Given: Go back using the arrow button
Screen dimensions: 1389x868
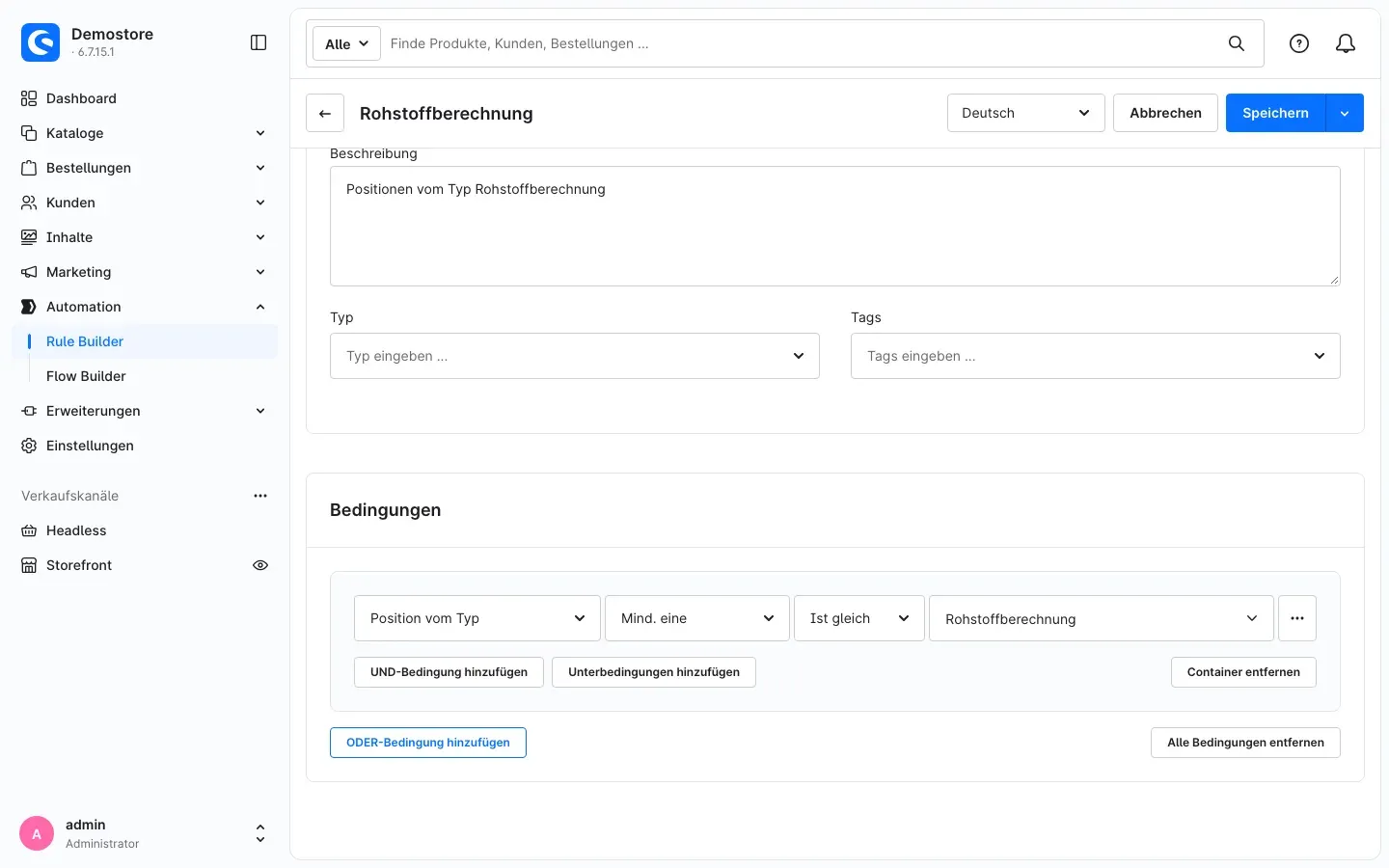Looking at the screenshot, I should tap(325, 113).
